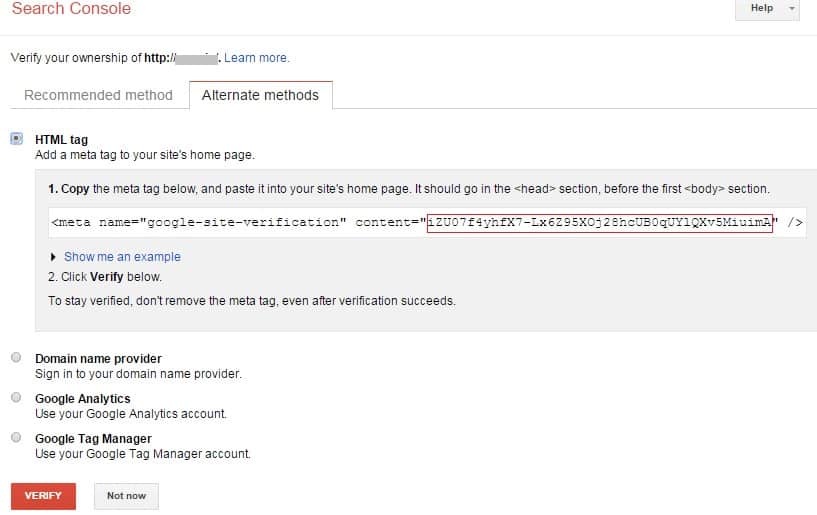The image size is (817, 515).
Task: Click the meta tag code field
Action: point(427,223)
